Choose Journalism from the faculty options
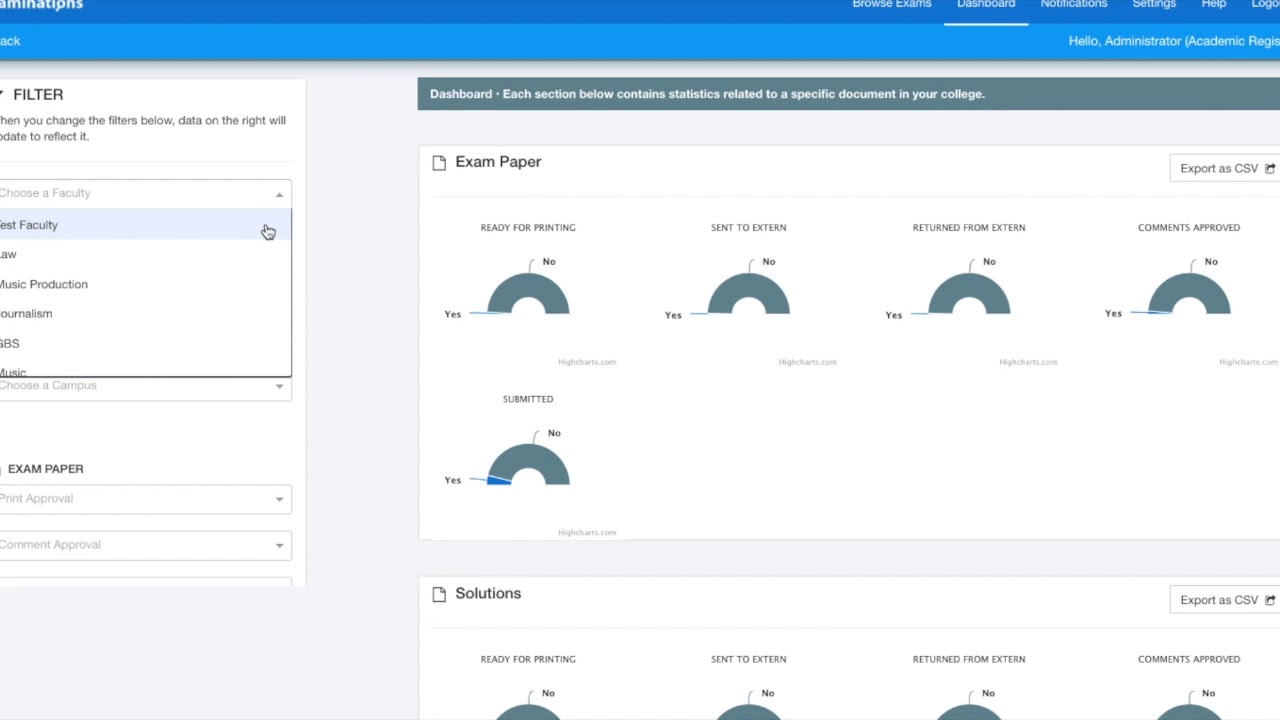Viewport: 1280px width, 720px height. coord(145,314)
